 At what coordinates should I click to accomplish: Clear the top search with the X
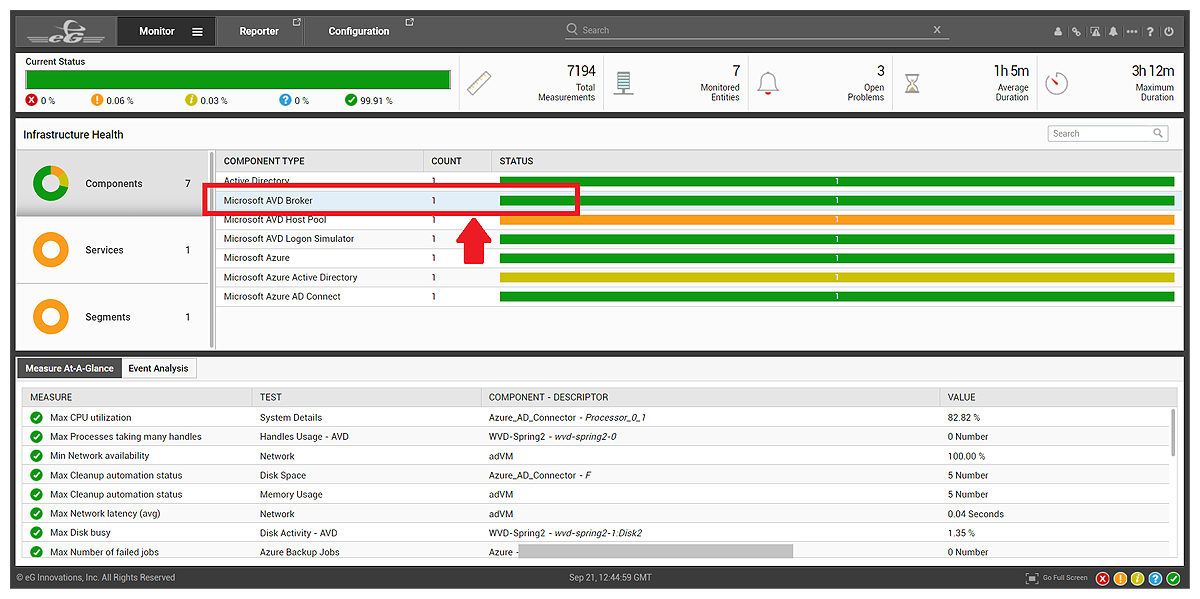(937, 30)
